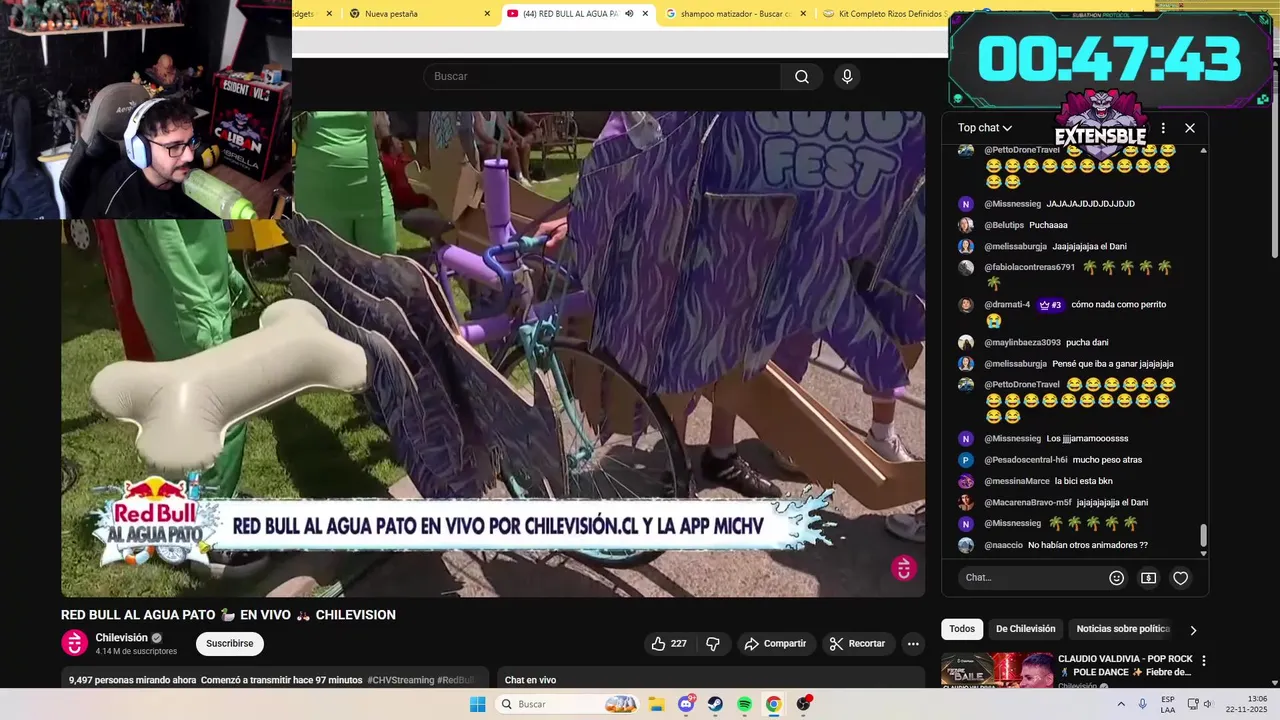Image resolution: width=1280 pixels, height=720 pixels.
Task: Close the live chat panel
Action: pyautogui.click(x=1190, y=128)
